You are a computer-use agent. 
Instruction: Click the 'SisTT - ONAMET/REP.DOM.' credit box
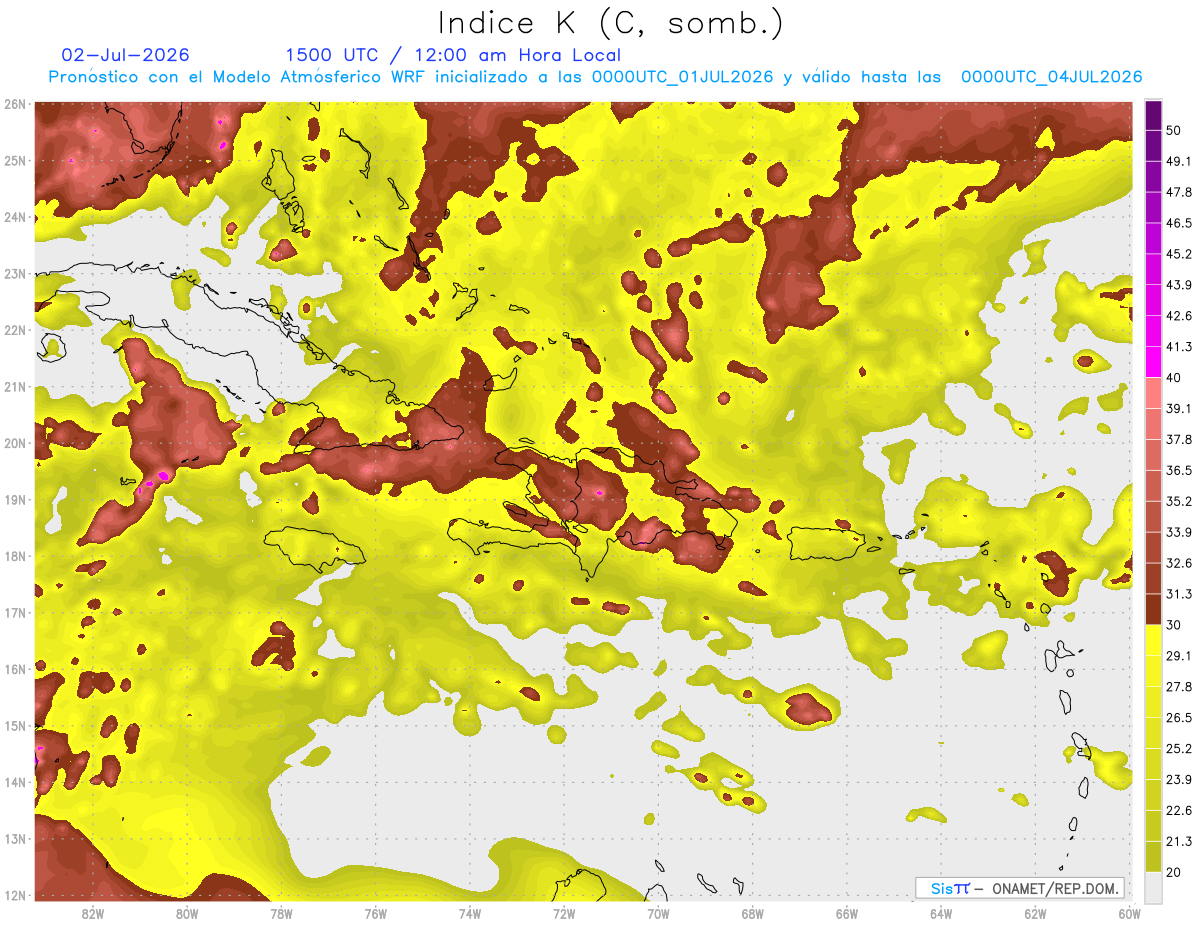pyautogui.click(x=1020, y=888)
